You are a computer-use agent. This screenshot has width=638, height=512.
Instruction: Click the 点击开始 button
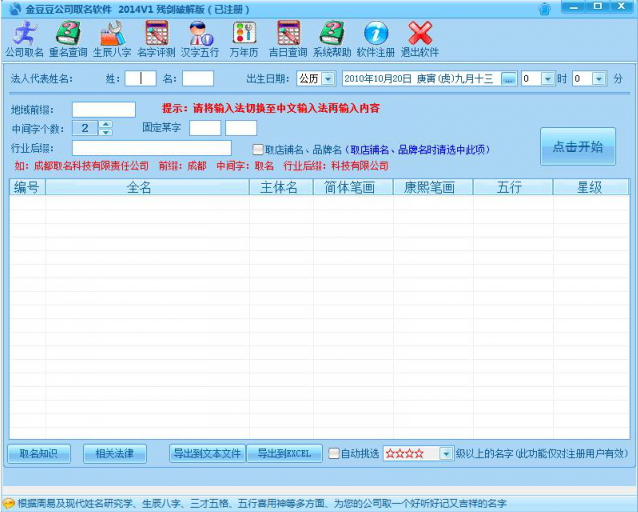click(577, 147)
